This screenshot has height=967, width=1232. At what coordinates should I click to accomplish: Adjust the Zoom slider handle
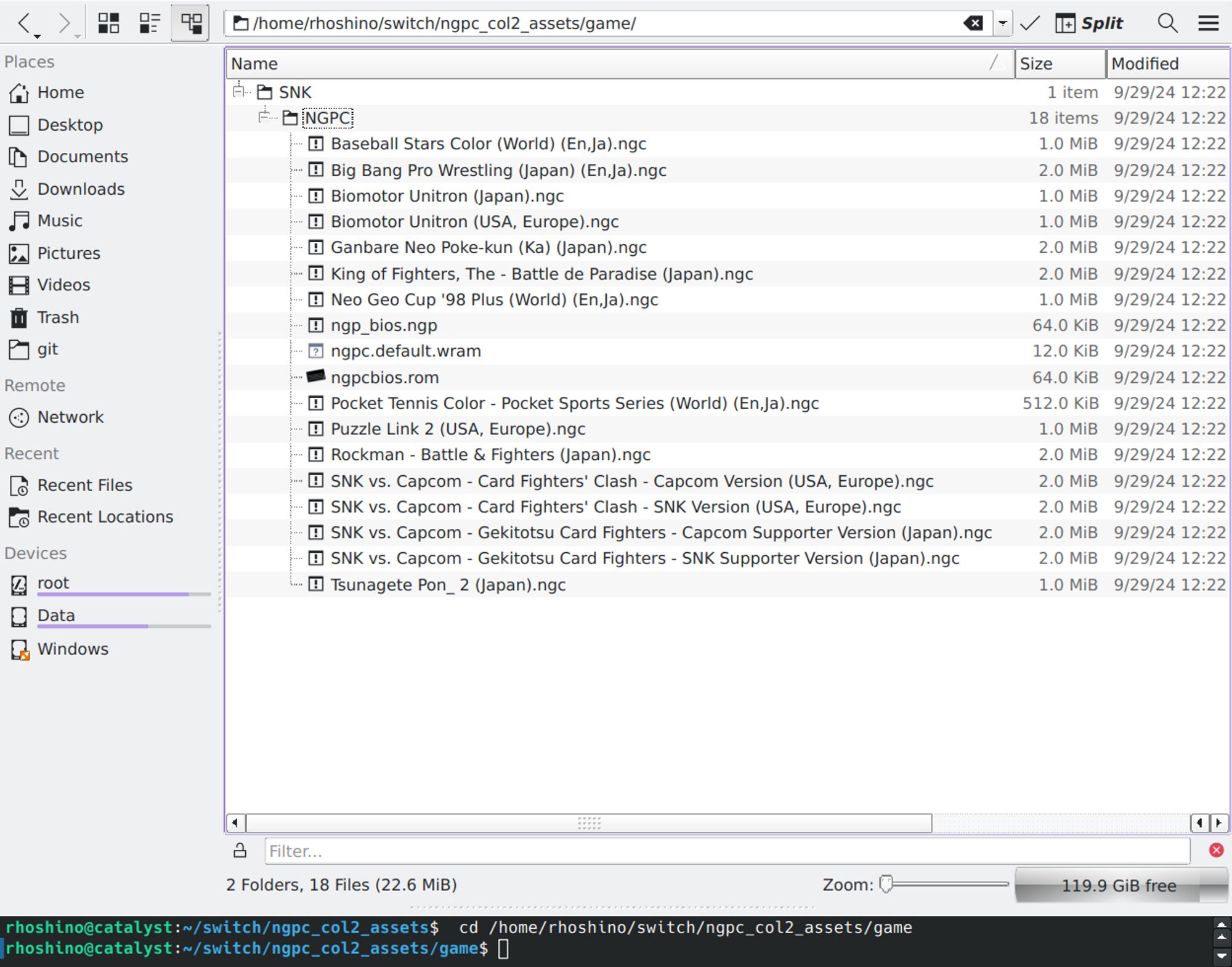pyautogui.click(x=886, y=884)
